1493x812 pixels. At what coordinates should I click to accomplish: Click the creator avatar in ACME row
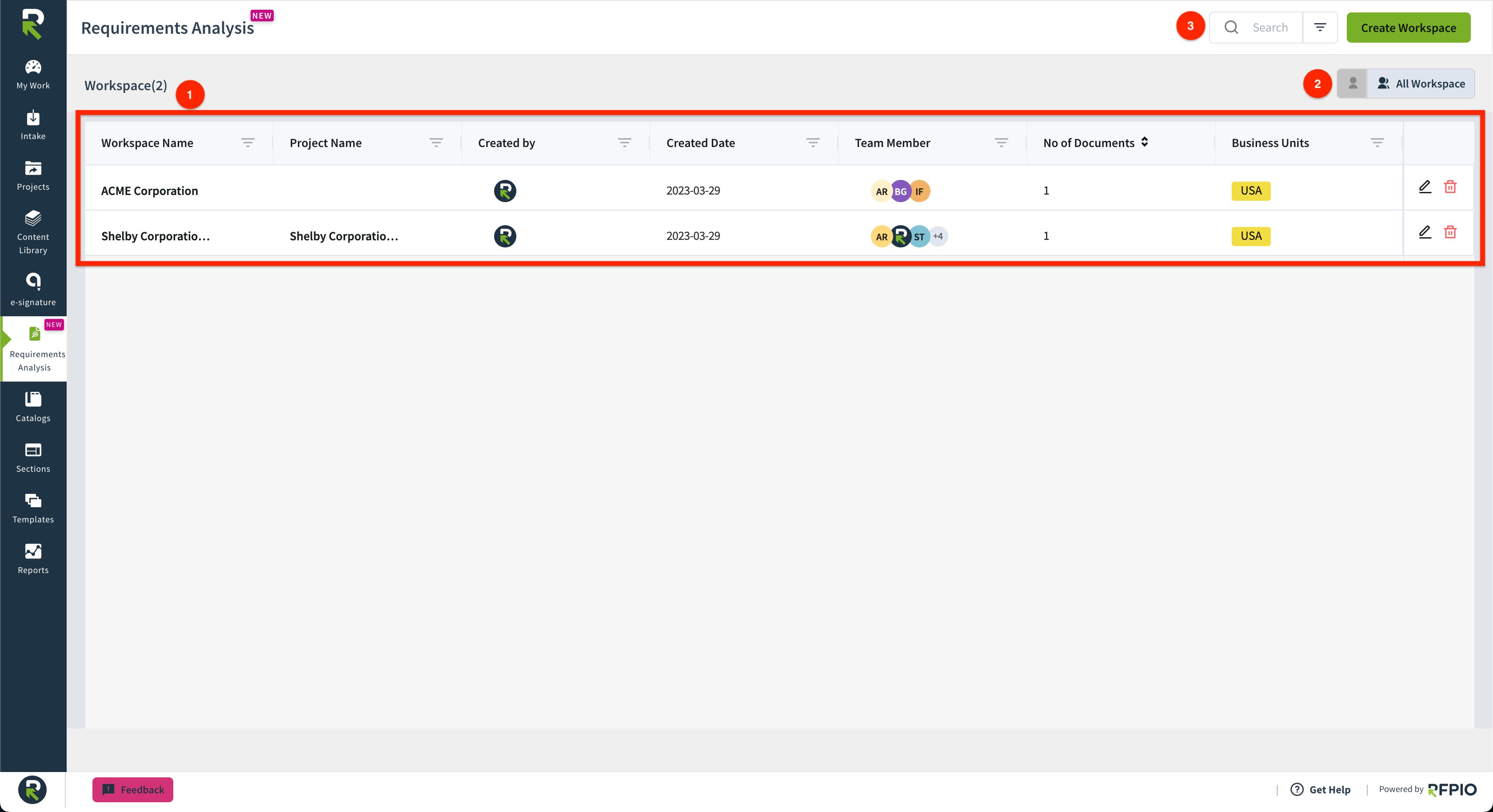[x=505, y=191]
